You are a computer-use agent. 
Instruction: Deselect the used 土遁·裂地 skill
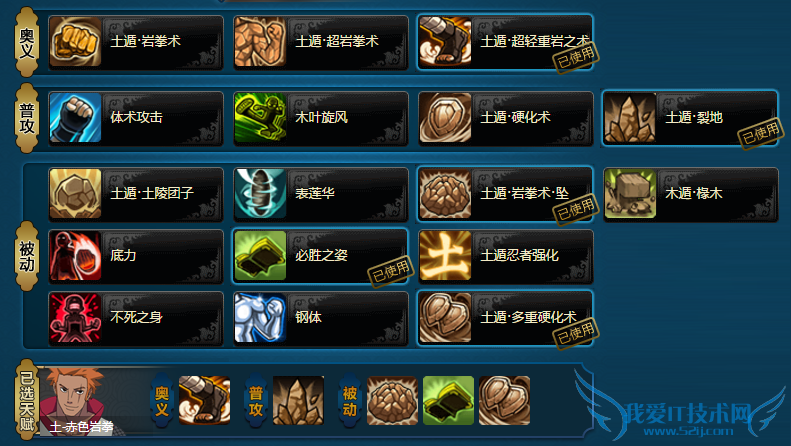[x=691, y=118]
